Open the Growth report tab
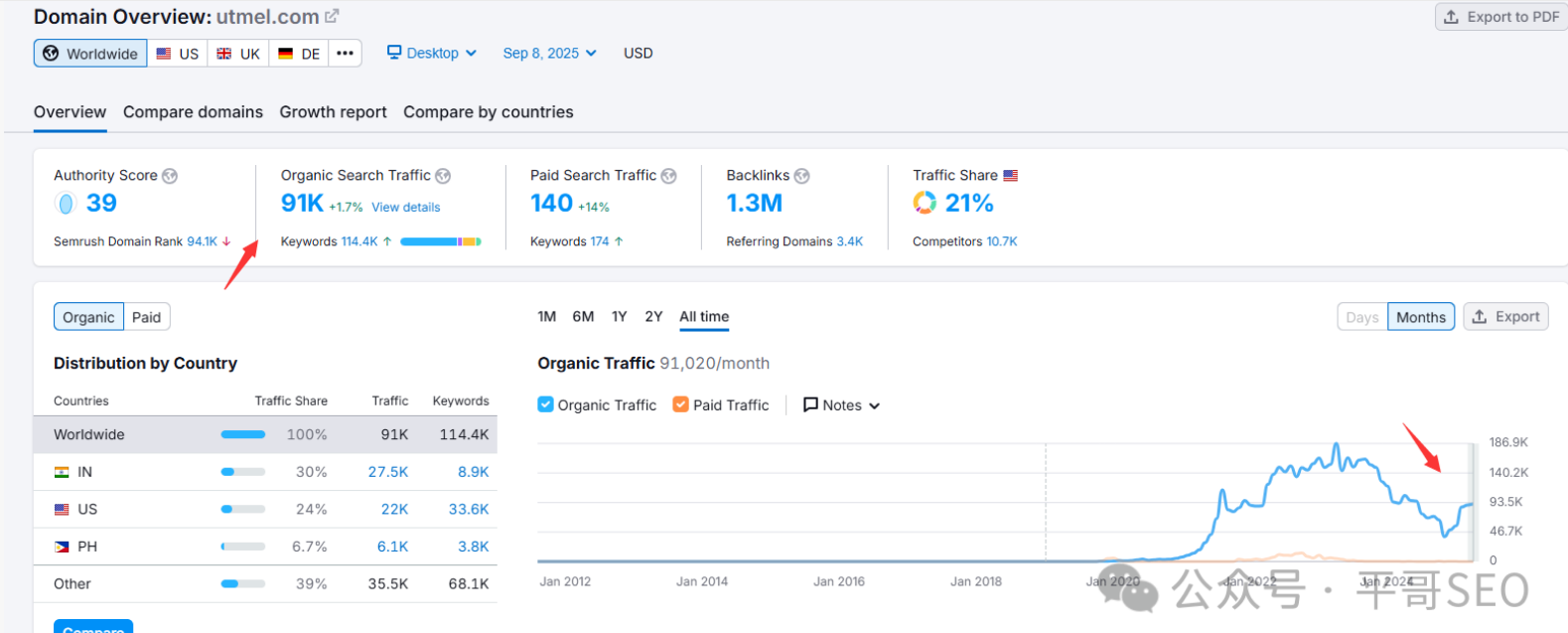The image size is (1568, 633). tap(333, 112)
